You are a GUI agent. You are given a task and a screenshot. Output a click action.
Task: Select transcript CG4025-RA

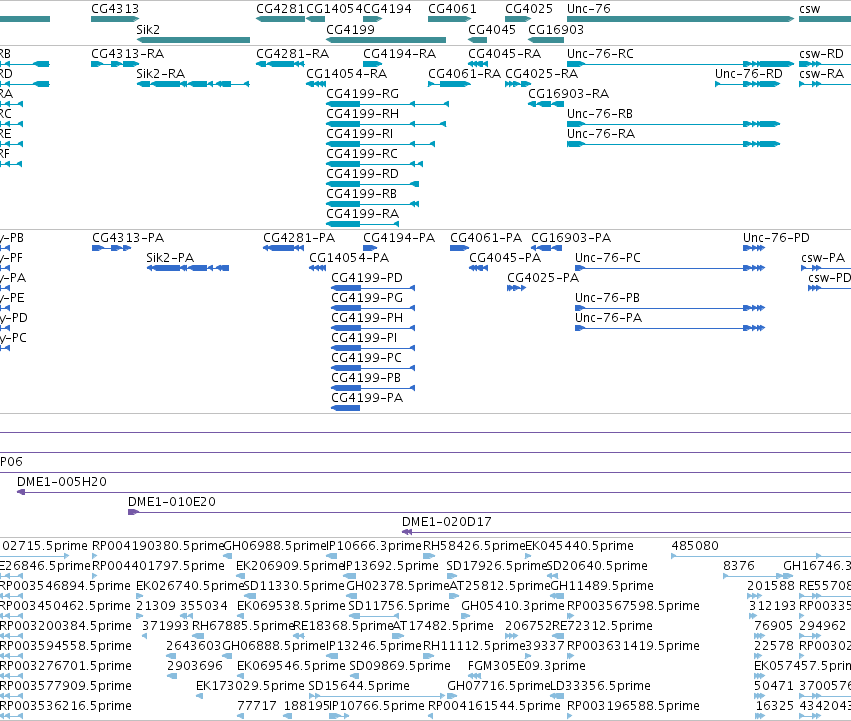[x=542, y=74]
